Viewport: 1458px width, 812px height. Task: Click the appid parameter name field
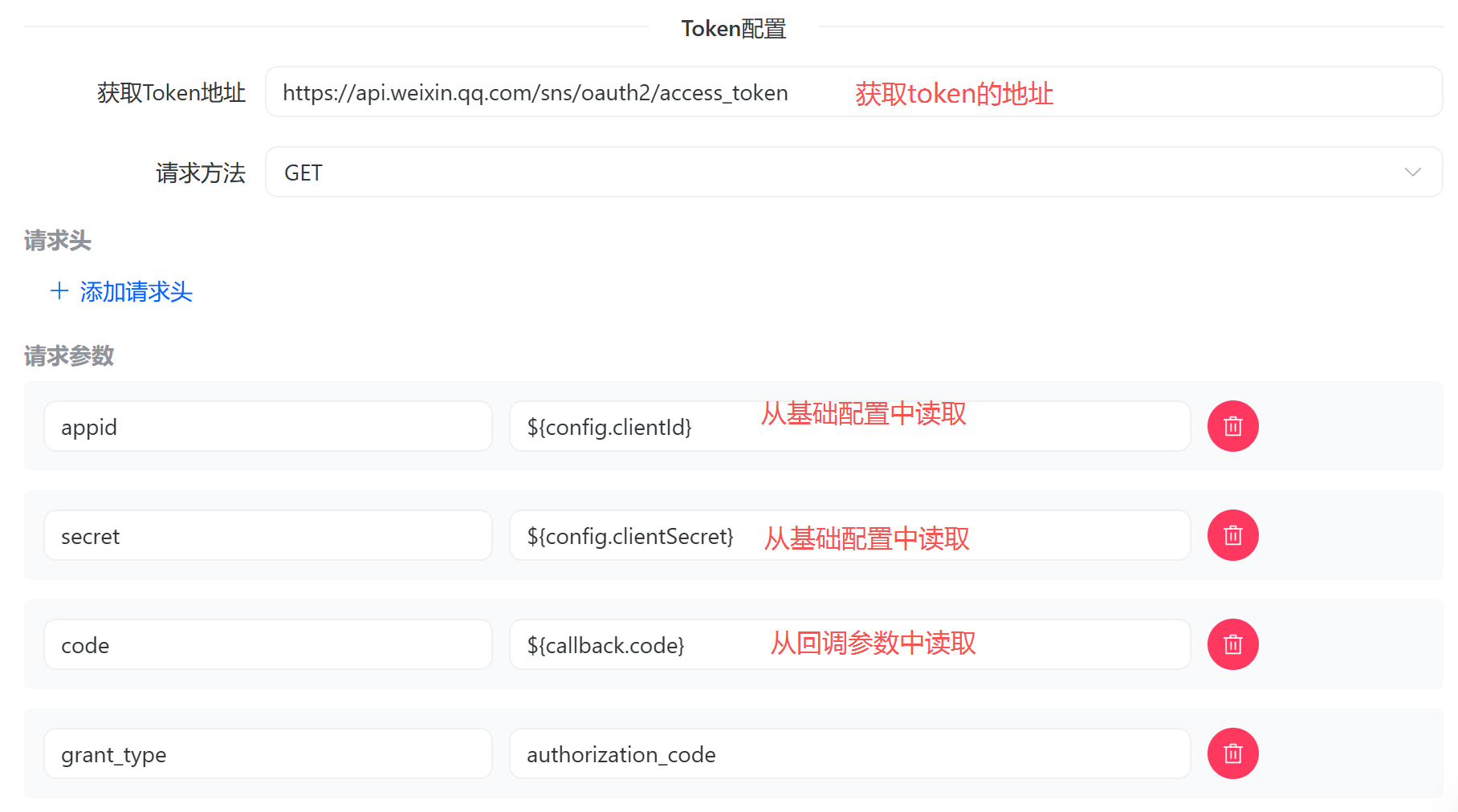point(267,427)
